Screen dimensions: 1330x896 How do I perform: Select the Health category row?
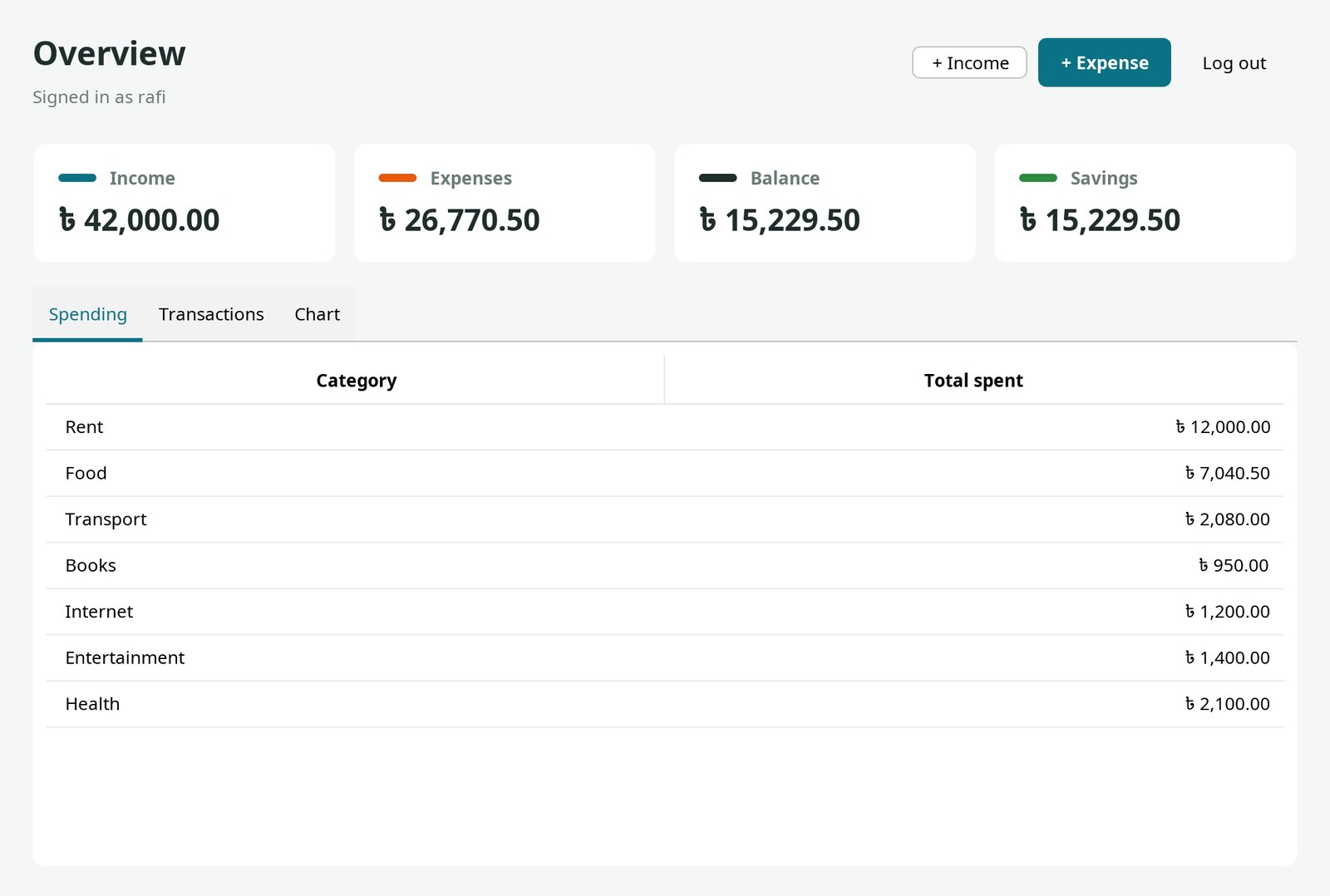pos(665,704)
